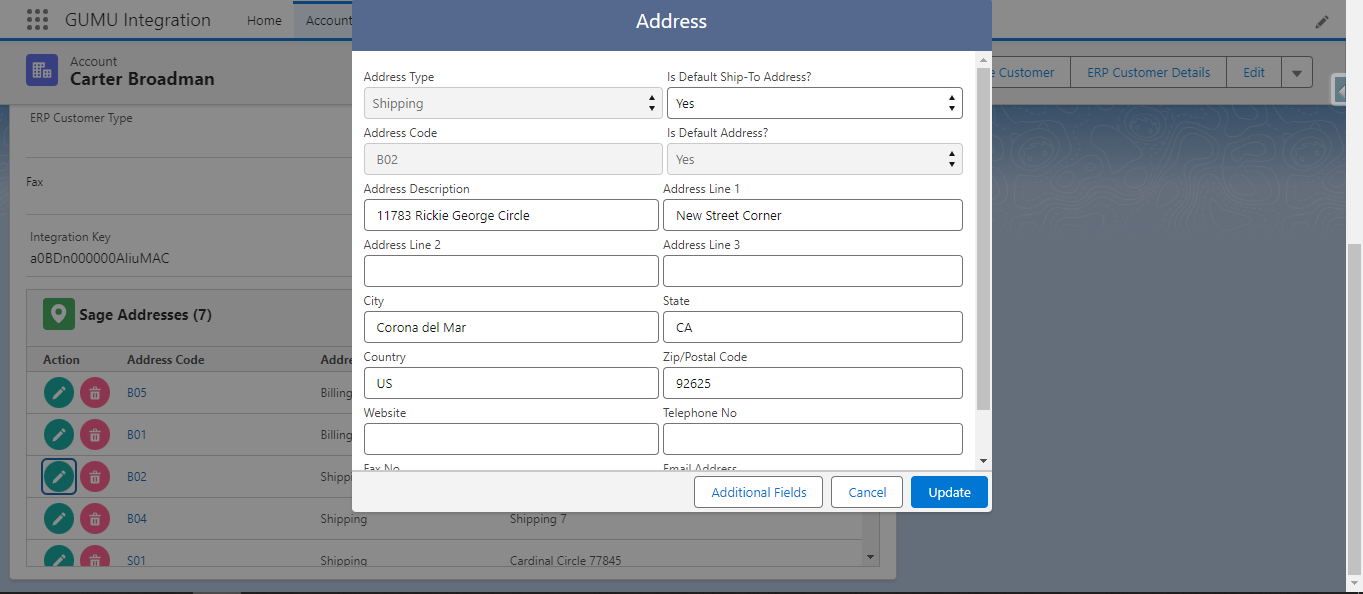Click the B01 address code link
Screen dimensions: 1363x594
(137, 435)
